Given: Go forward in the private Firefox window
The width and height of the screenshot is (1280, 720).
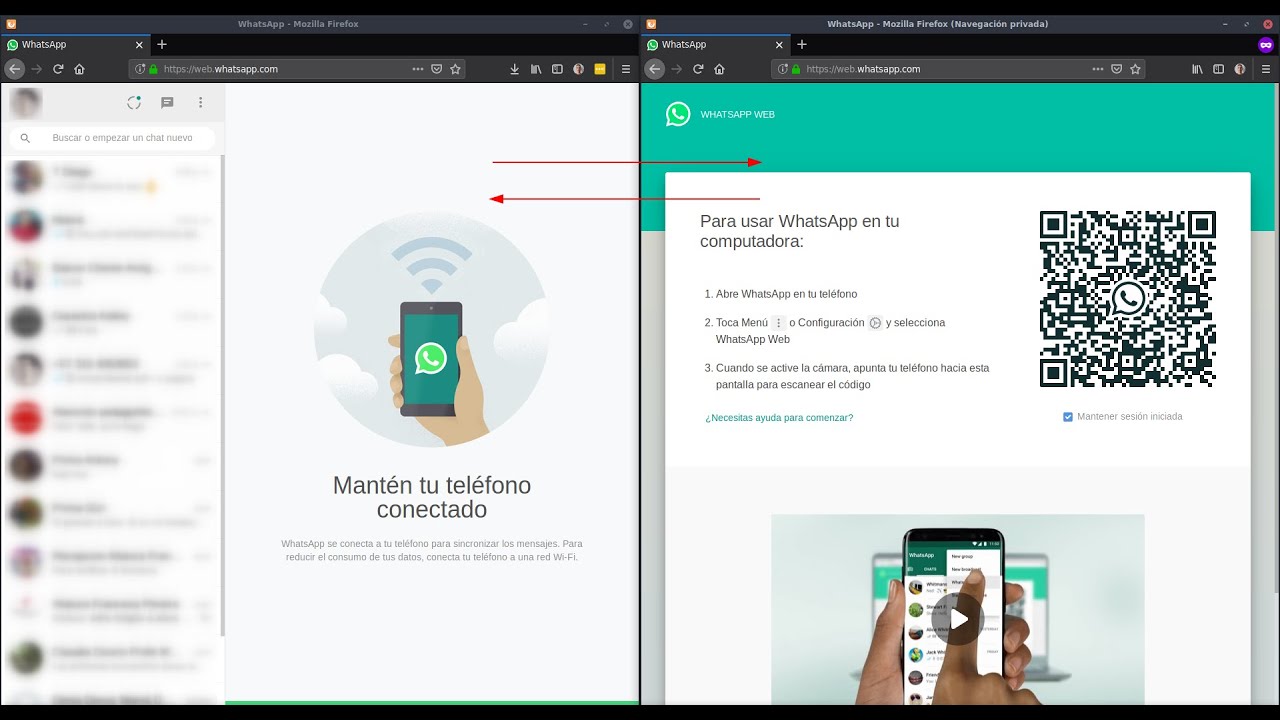Looking at the screenshot, I should click(677, 69).
